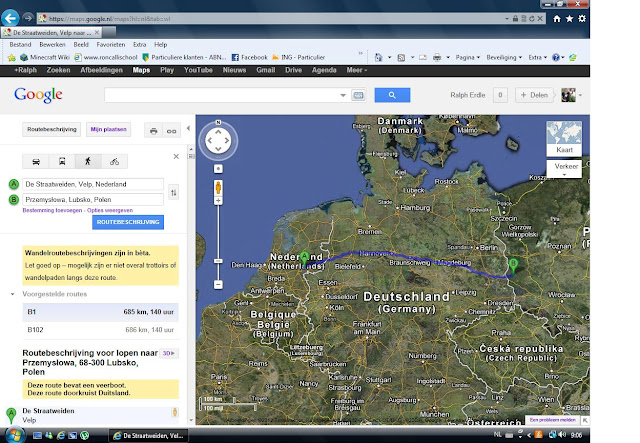The height and width of the screenshot is (443, 640).
Task: Open Gmail in Google bar
Action: click(x=265, y=70)
